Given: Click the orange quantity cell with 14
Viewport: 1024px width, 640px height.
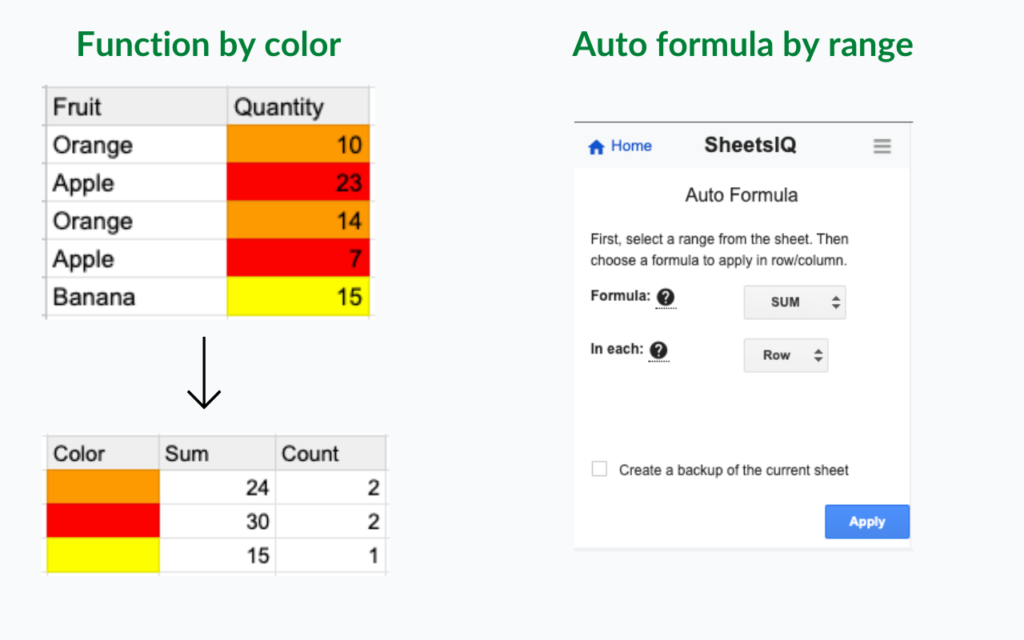Looking at the screenshot, I should point(298,220).
